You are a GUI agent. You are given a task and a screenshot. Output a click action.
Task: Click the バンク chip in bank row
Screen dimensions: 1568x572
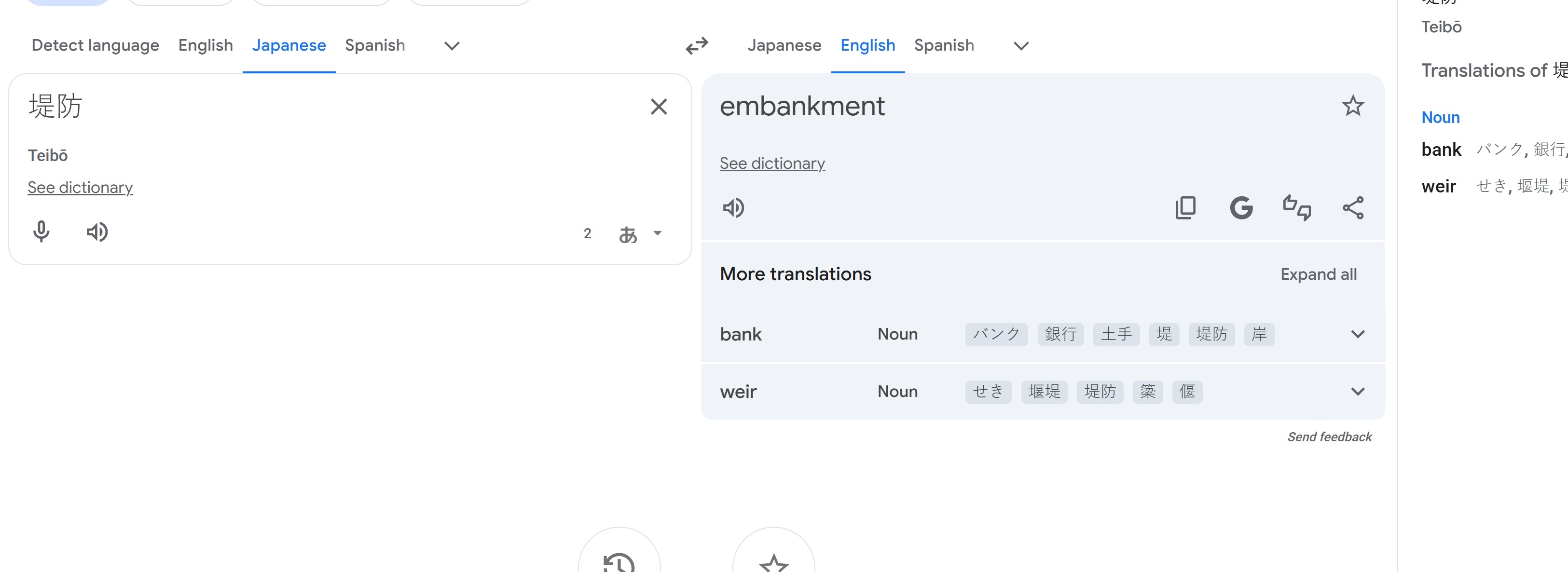click(x=996, y=334)
